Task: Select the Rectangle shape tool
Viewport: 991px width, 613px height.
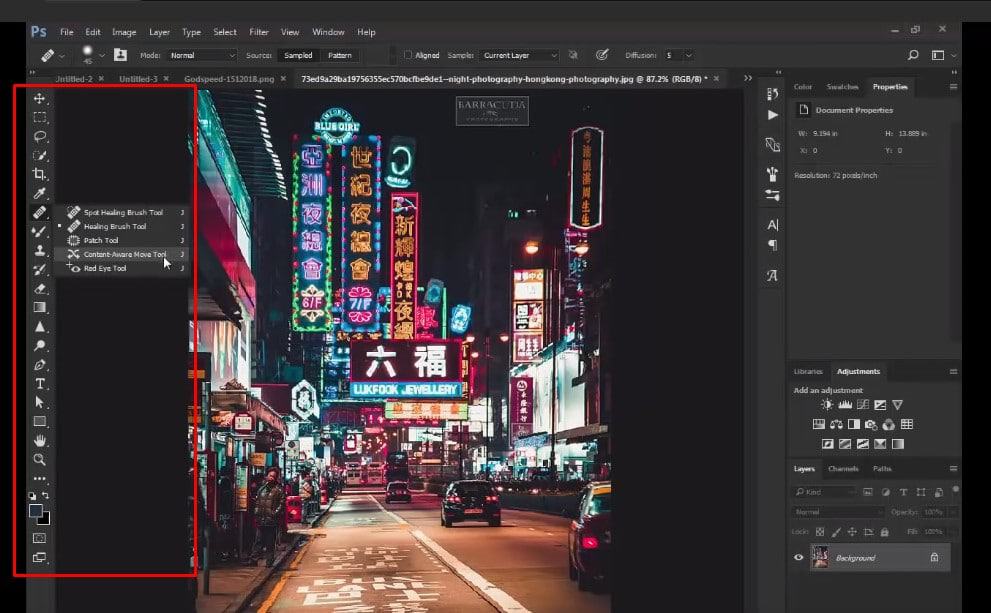Action: (39, 422)
